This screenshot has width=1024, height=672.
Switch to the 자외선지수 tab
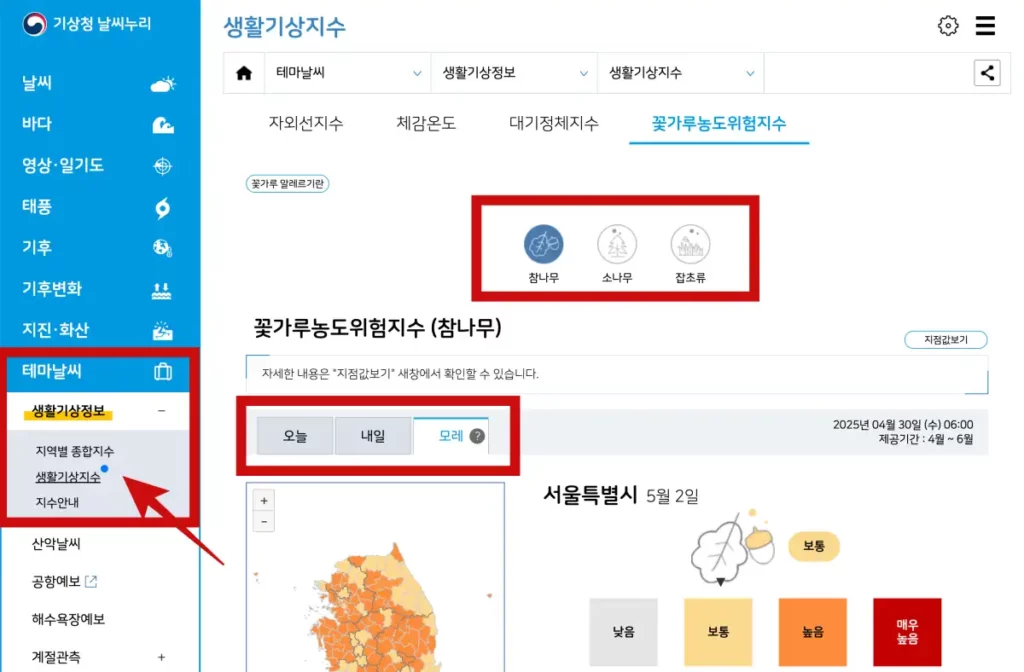coord(306,123)
